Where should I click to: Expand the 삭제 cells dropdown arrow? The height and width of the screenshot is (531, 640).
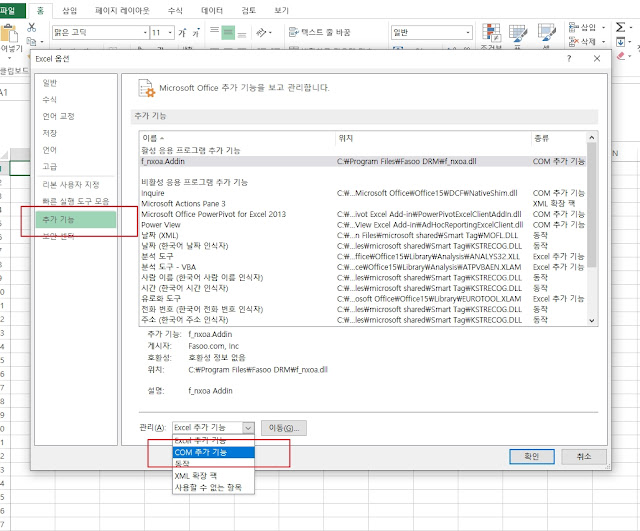point(603,41)
